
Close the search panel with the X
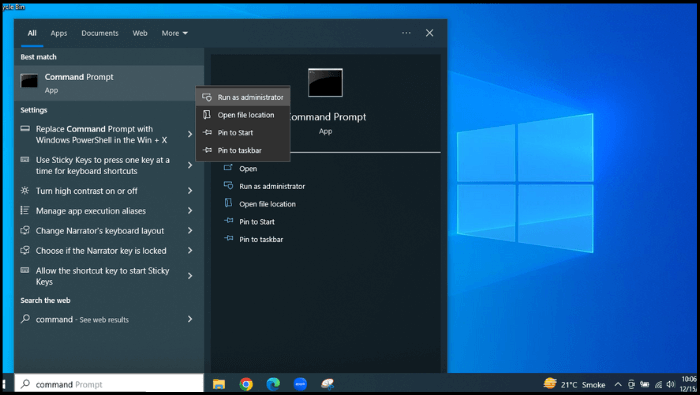[x=429, y=33]
